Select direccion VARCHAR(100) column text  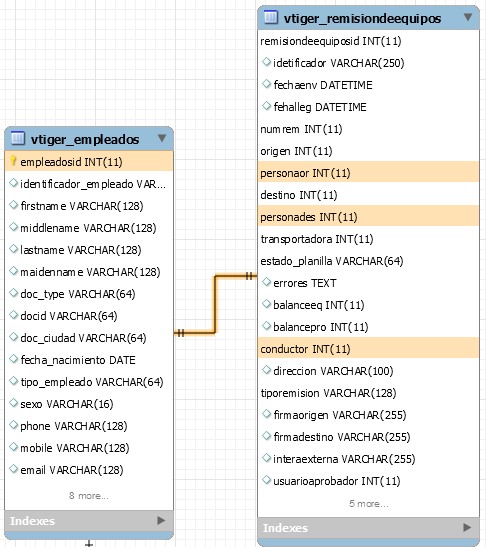click(333, 371)
